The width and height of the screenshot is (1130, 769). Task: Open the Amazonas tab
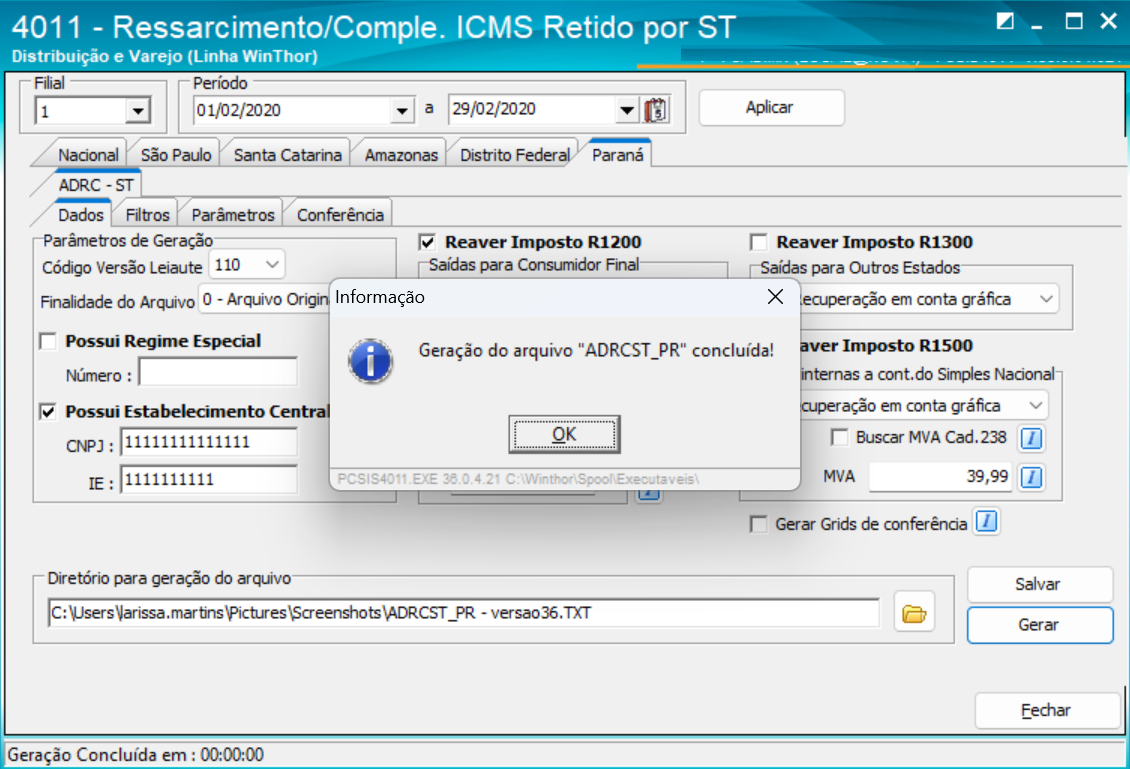click(401, 155)
